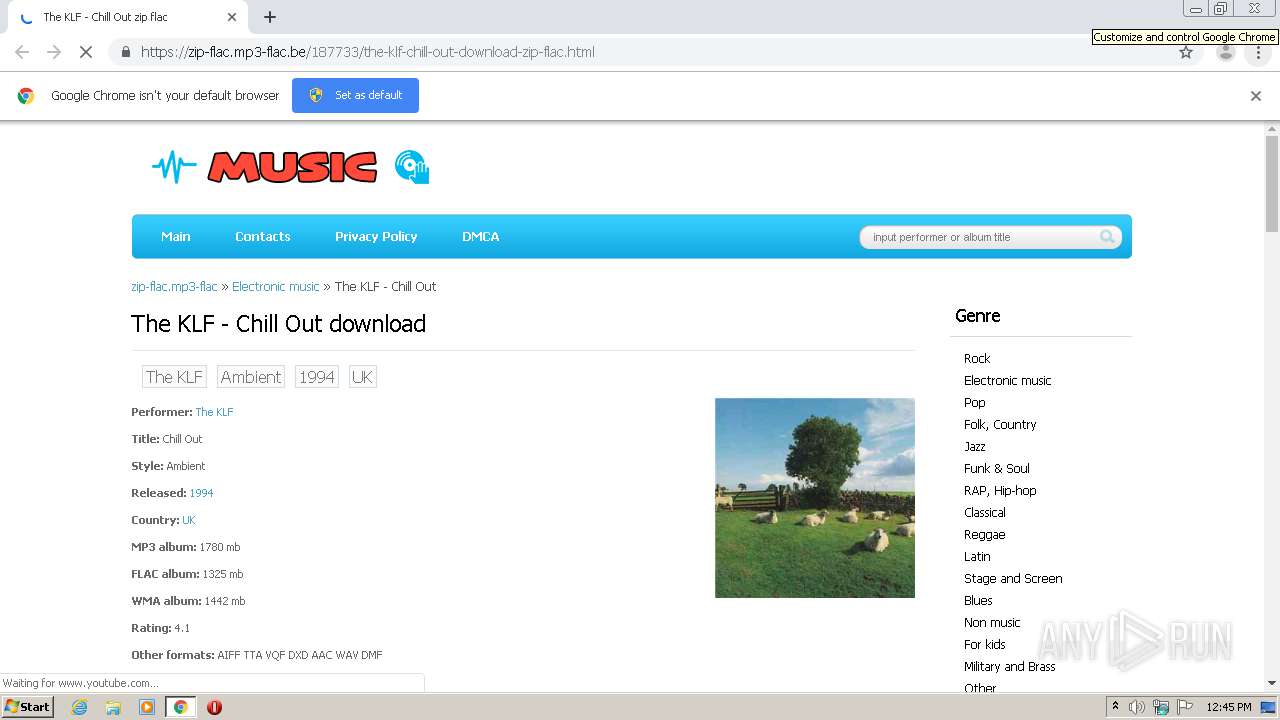
Task: Open the volume speaker tray icon
Action: tap(1137, 707)
